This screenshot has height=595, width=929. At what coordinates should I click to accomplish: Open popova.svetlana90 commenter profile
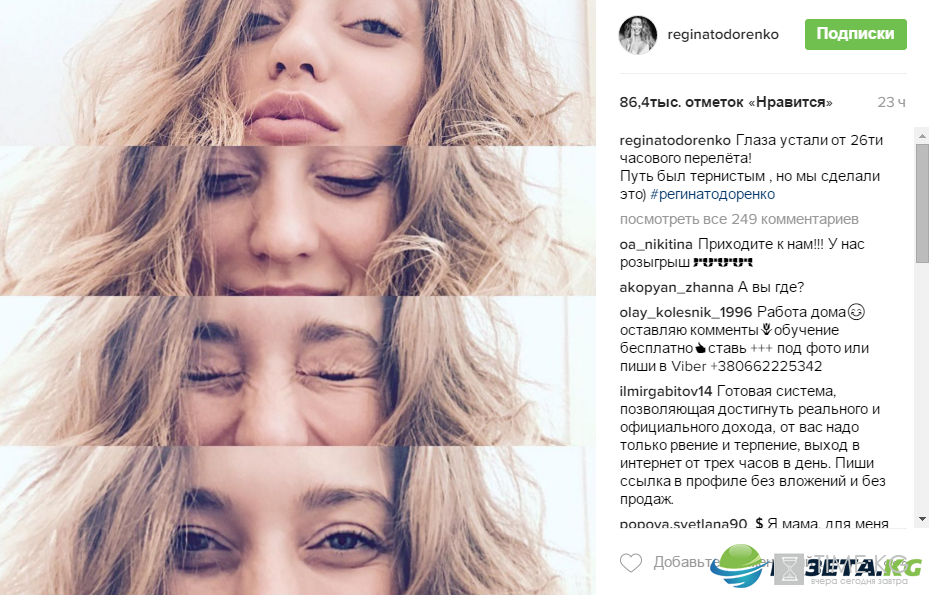click(x=683, y=523)
